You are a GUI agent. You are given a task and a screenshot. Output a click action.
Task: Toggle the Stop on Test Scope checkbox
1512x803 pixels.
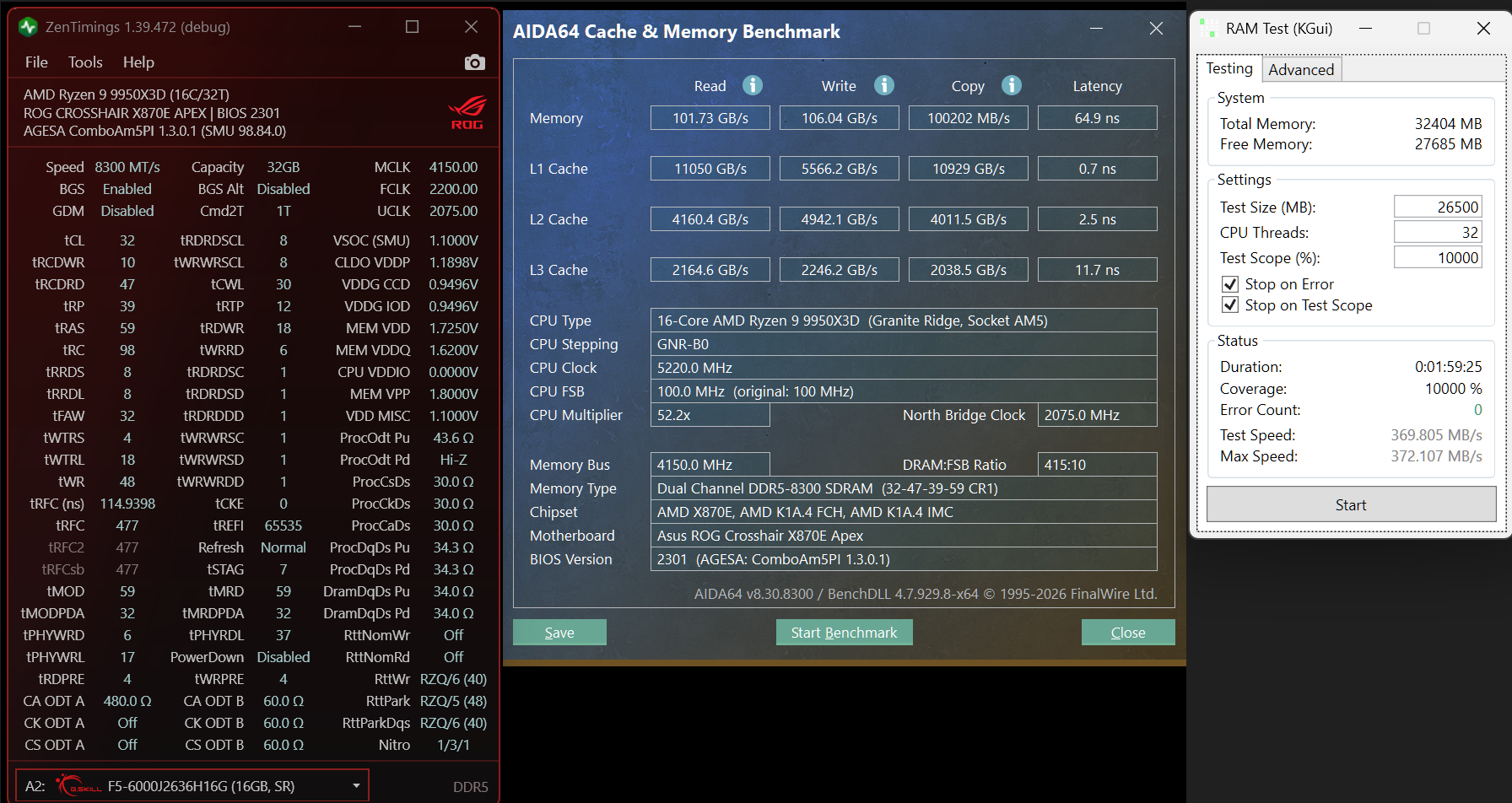click(1230, 305)
